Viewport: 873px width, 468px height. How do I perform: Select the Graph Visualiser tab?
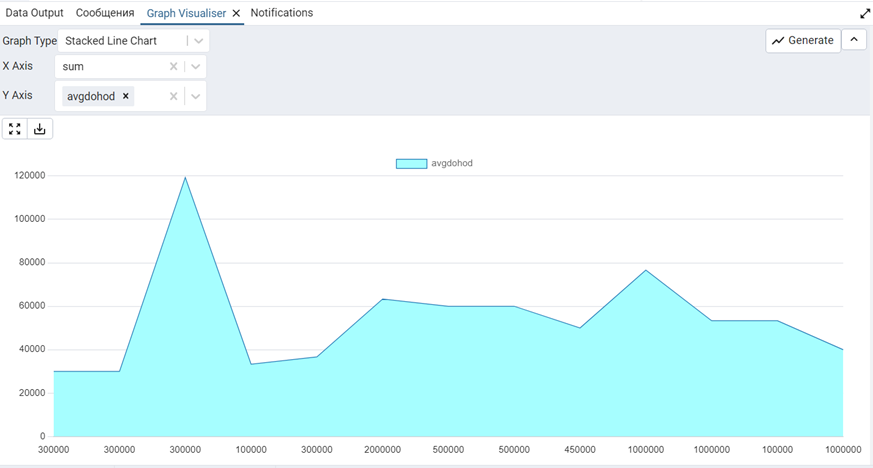coord(186,13)
